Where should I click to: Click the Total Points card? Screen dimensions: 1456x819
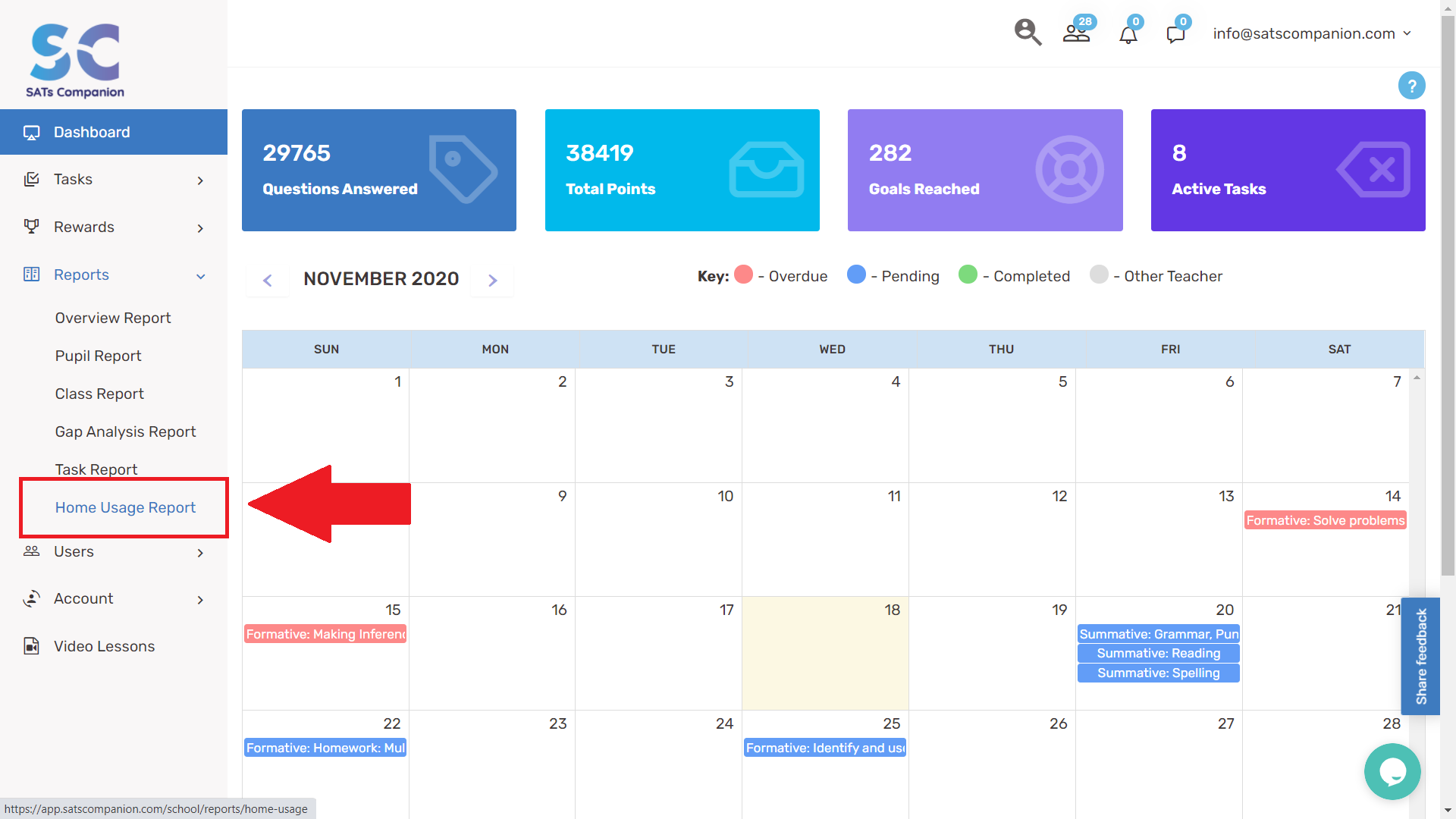(682, 170)
